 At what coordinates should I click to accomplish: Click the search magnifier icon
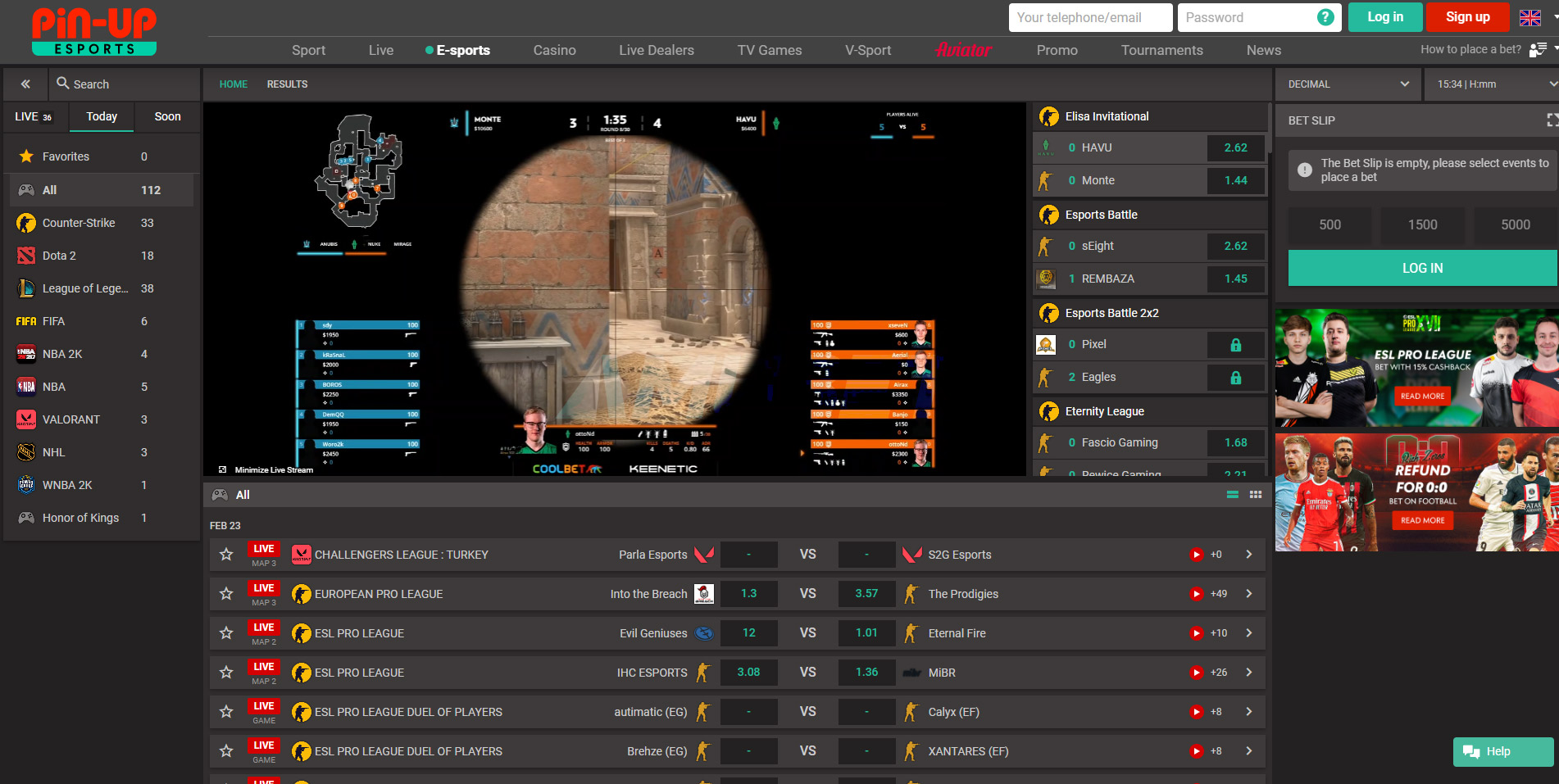pos(63,84)
